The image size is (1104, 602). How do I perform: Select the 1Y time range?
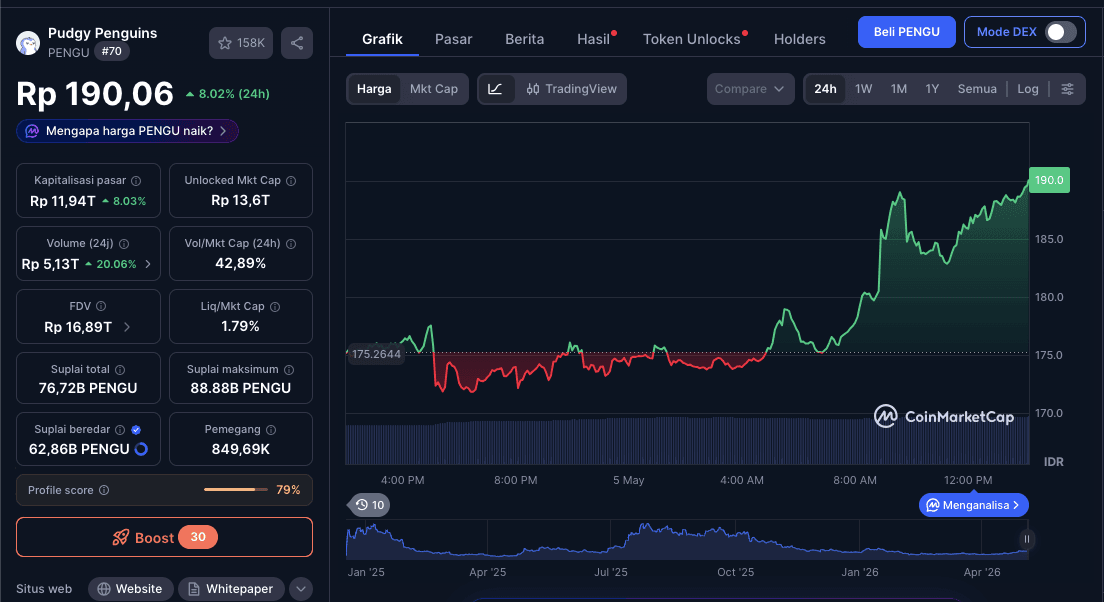pos(932,89)
